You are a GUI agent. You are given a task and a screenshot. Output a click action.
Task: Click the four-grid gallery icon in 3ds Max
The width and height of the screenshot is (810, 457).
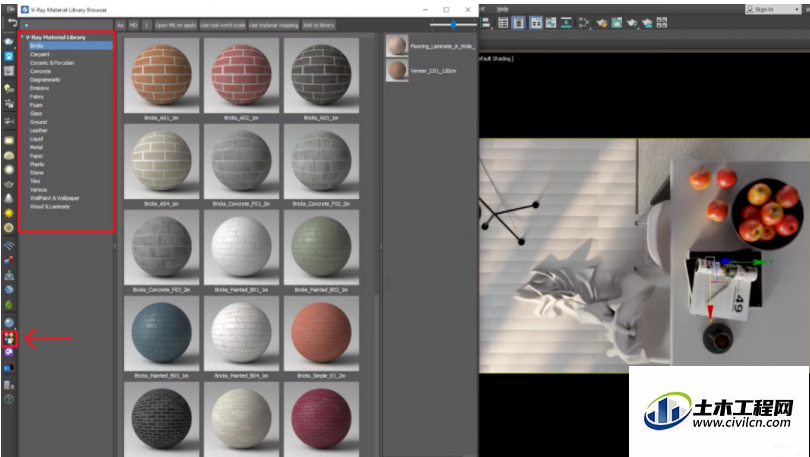[662, 23]
